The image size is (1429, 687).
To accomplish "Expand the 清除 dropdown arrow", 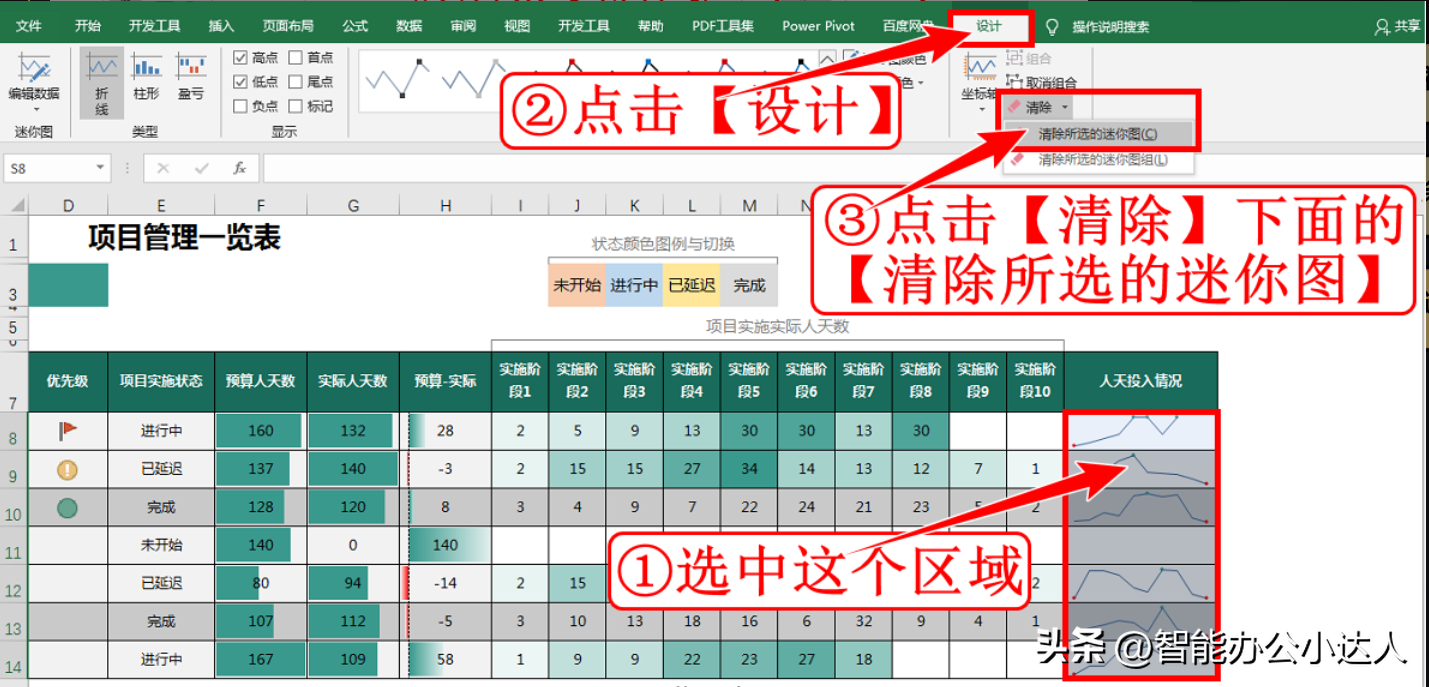I will (1065, 107).
